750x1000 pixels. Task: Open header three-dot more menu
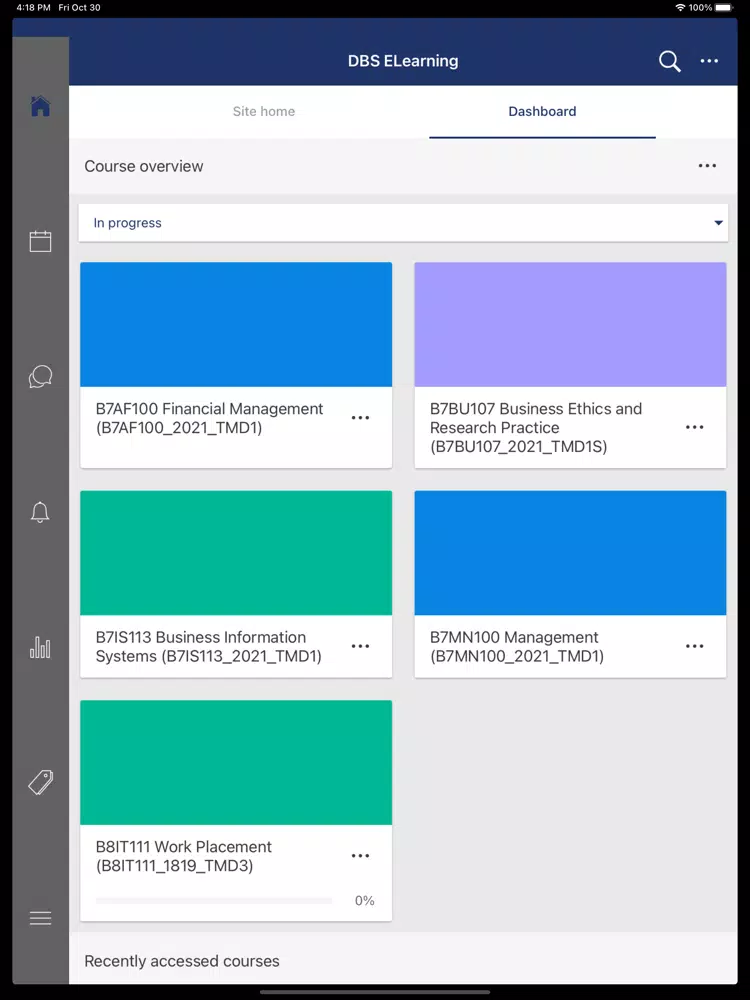click(x=709, y=61)
